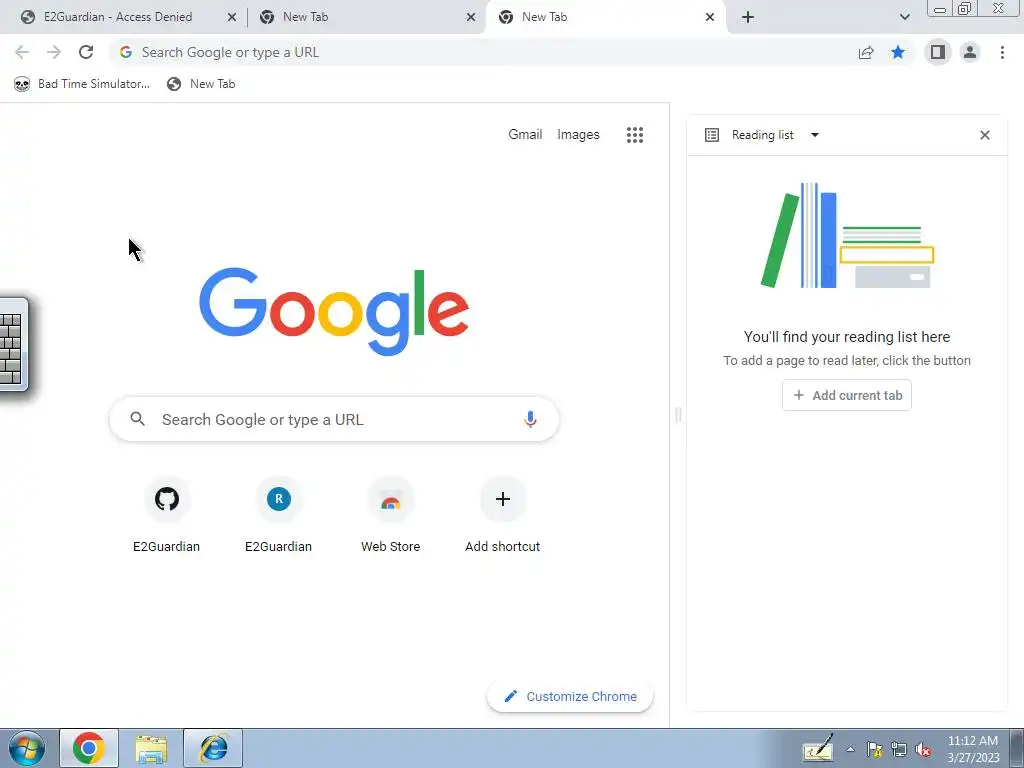Click the network tray icon

pos(899,749)
